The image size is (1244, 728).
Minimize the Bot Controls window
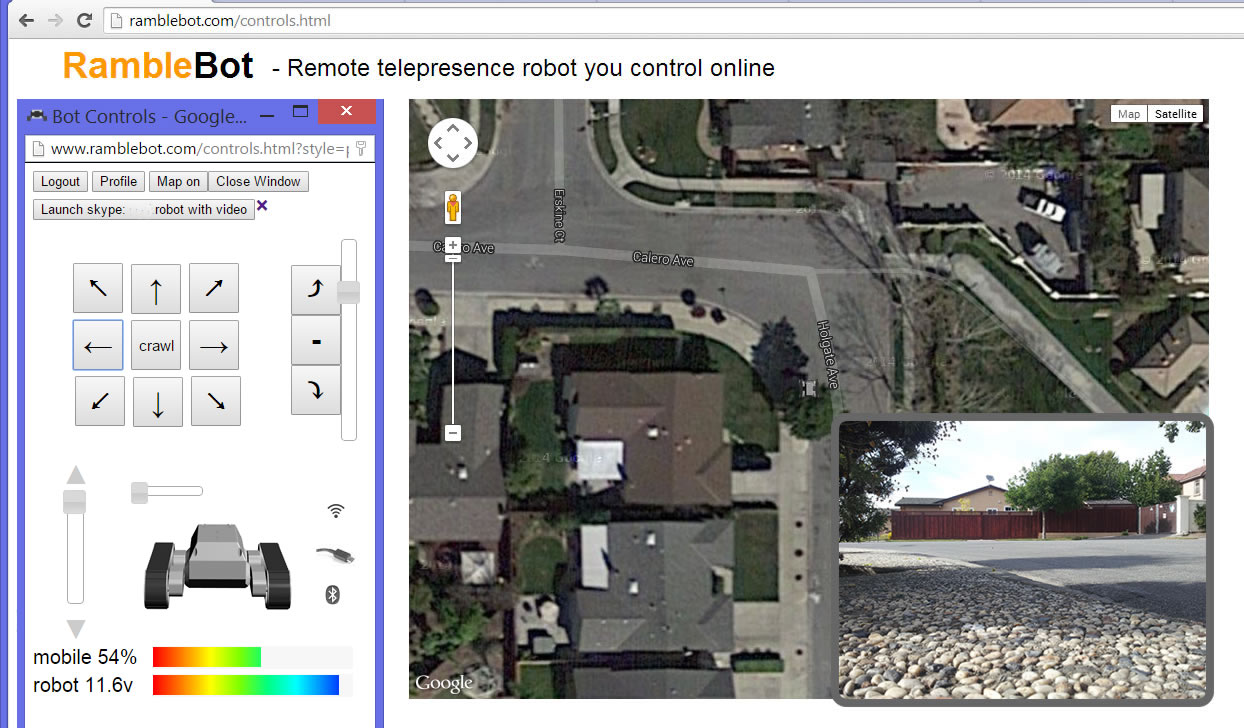(266, 116)
